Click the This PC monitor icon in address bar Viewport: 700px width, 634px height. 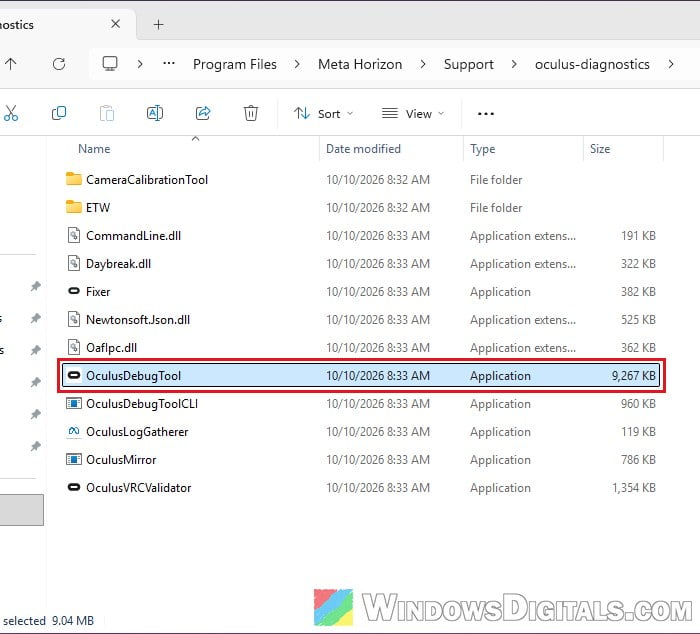click(x=110, y=64)
